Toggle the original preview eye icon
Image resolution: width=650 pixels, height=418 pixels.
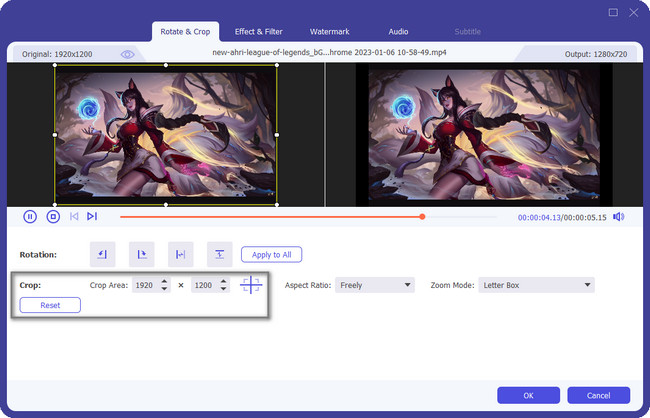tap(127, 54)
